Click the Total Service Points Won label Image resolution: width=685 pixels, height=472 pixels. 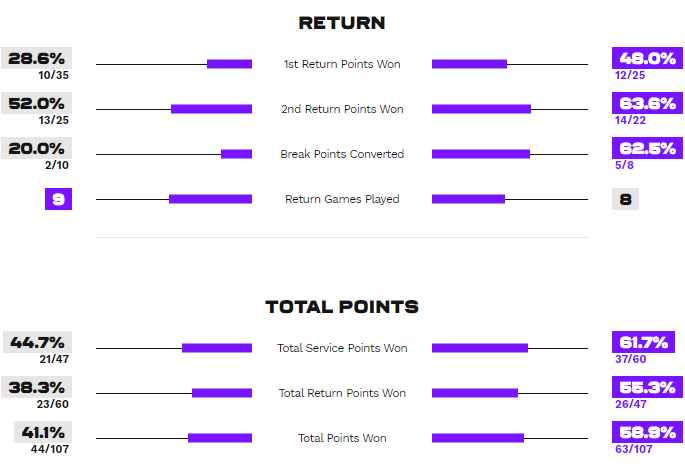coord(342,348)
